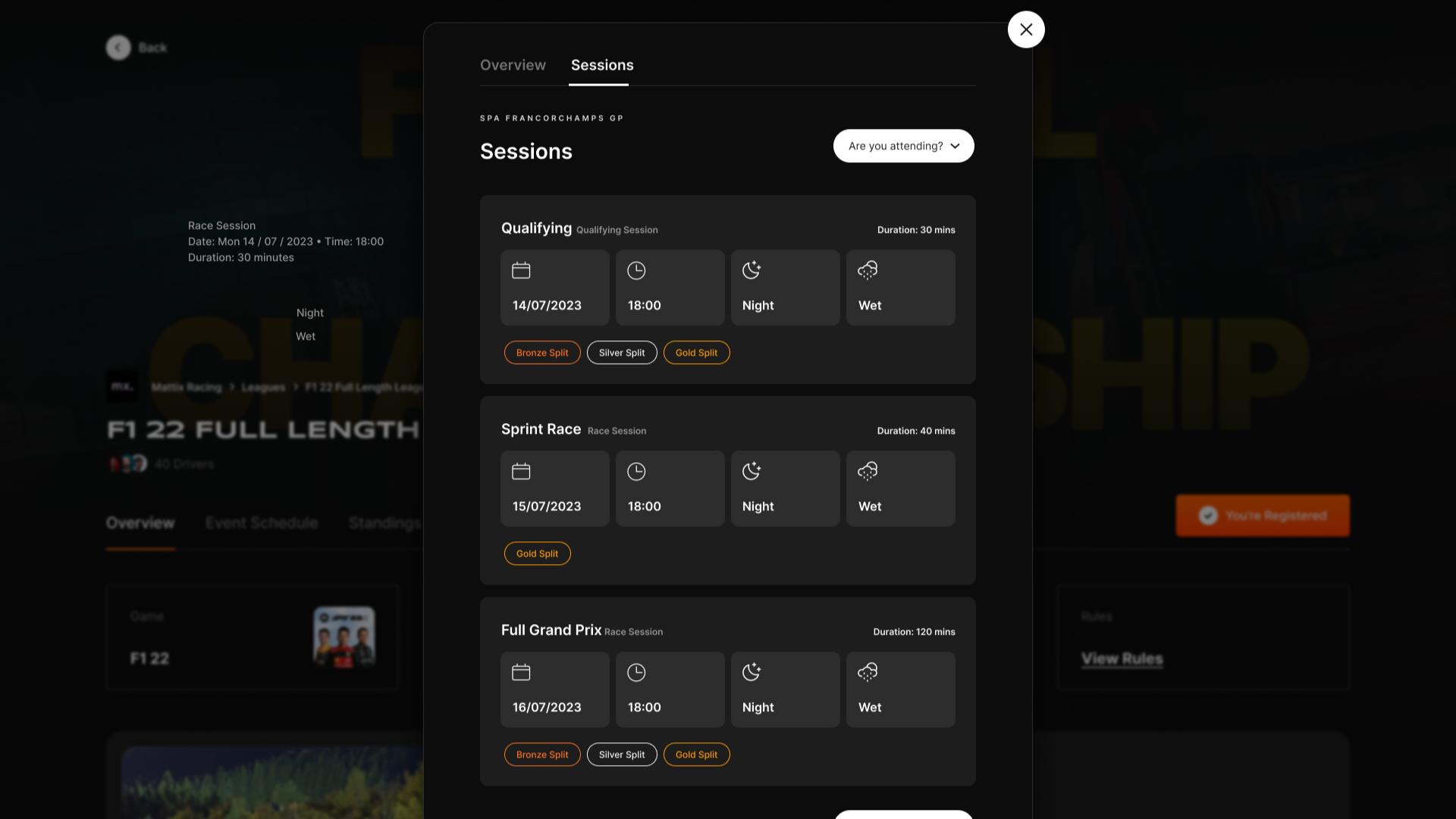1456x819 pixels.
Task: Scroll down to see more sessions
Action: [902, 815]
